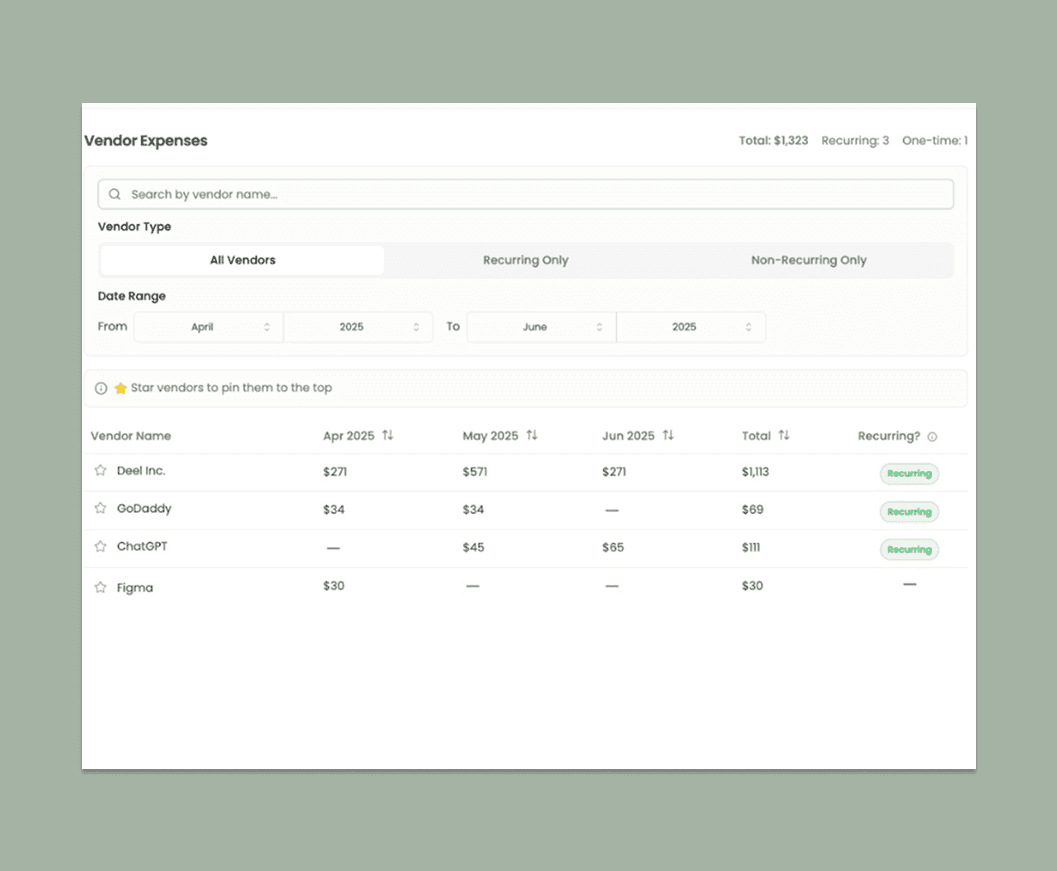Open the To month dropdown showing June
Viewport: 1057px width, 871px height.
pyautogui.click(x=540, y=326)
